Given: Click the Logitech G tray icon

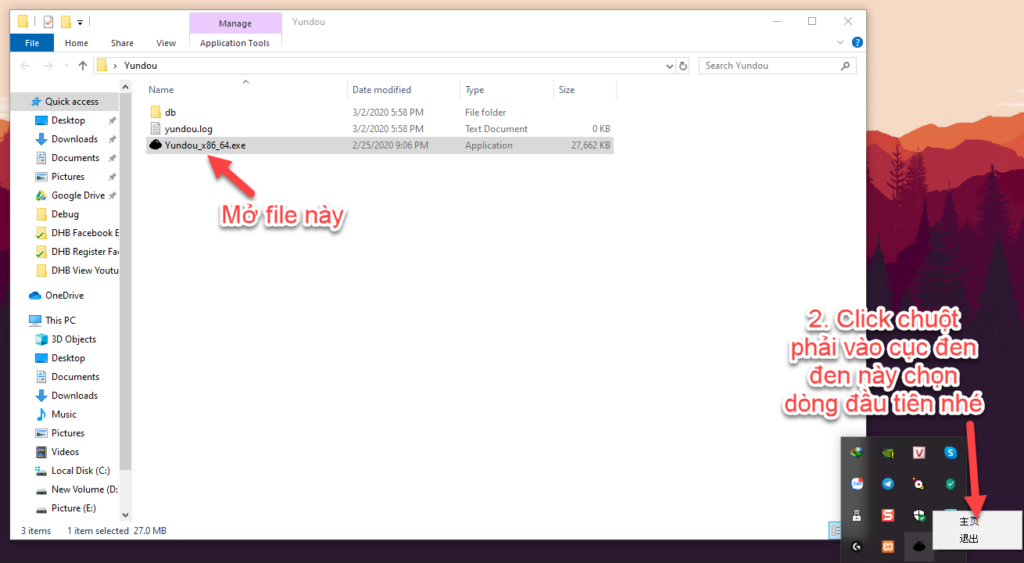Looking at the screenshot, I should 856,546.
